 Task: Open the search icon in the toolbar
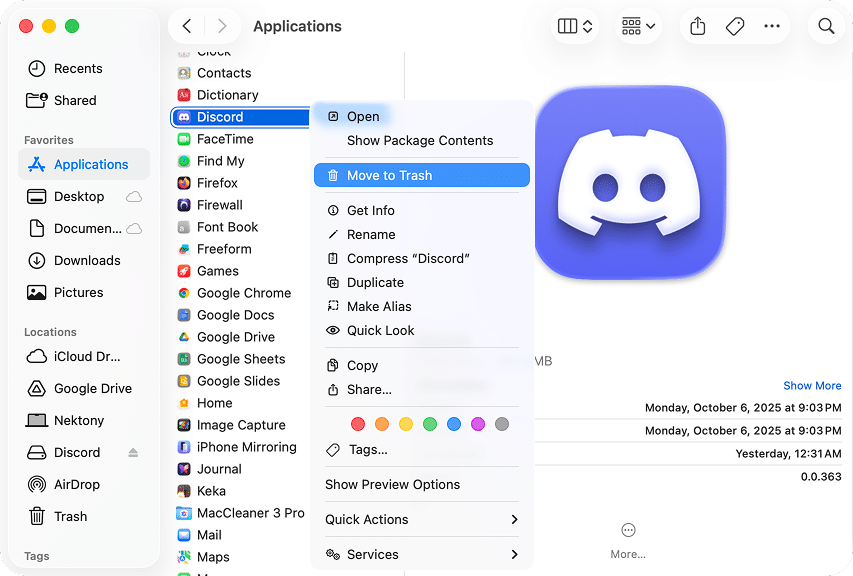pyautogui.click(x=826, y=25)
